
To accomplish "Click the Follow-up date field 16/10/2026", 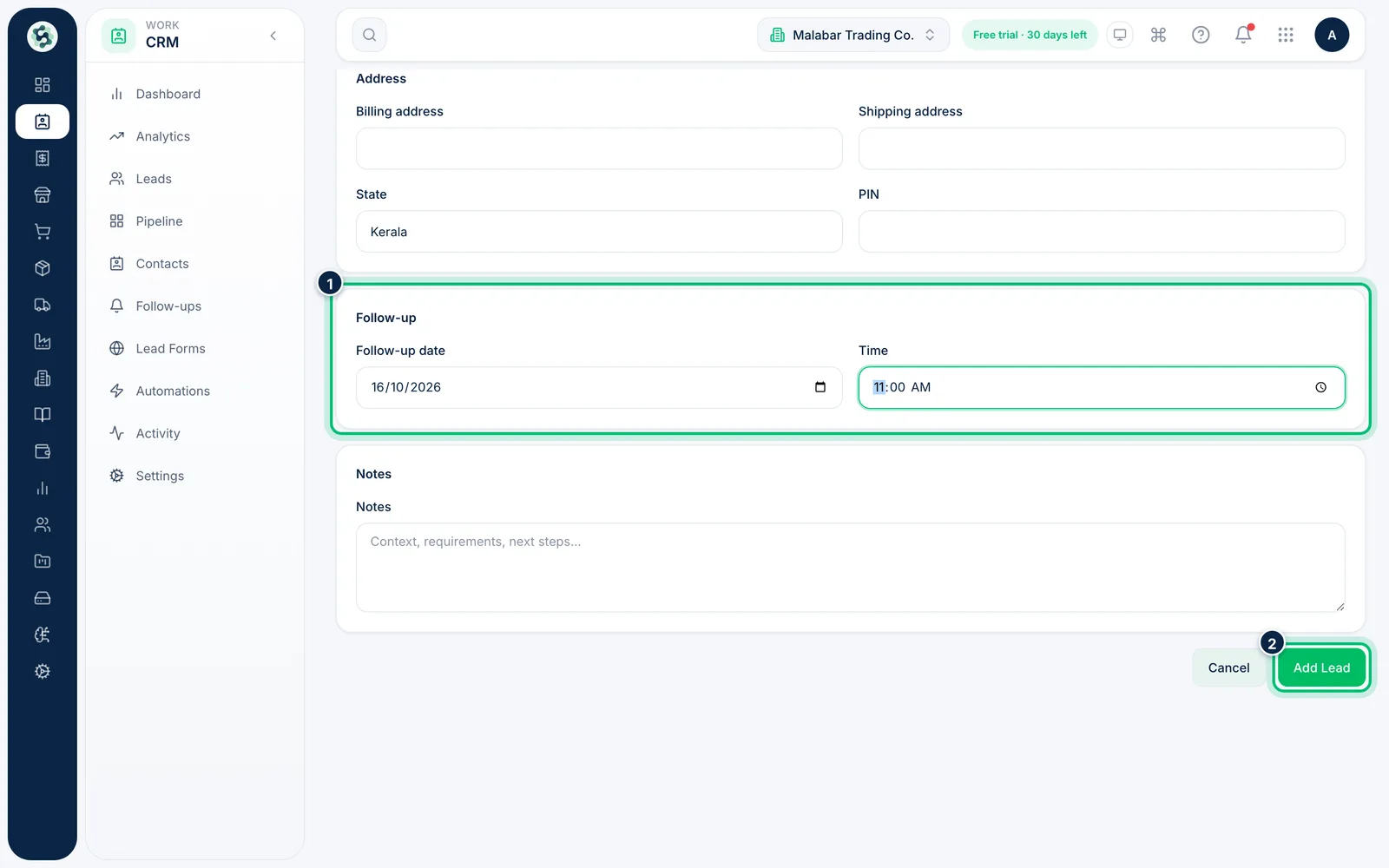I will 599,387.
